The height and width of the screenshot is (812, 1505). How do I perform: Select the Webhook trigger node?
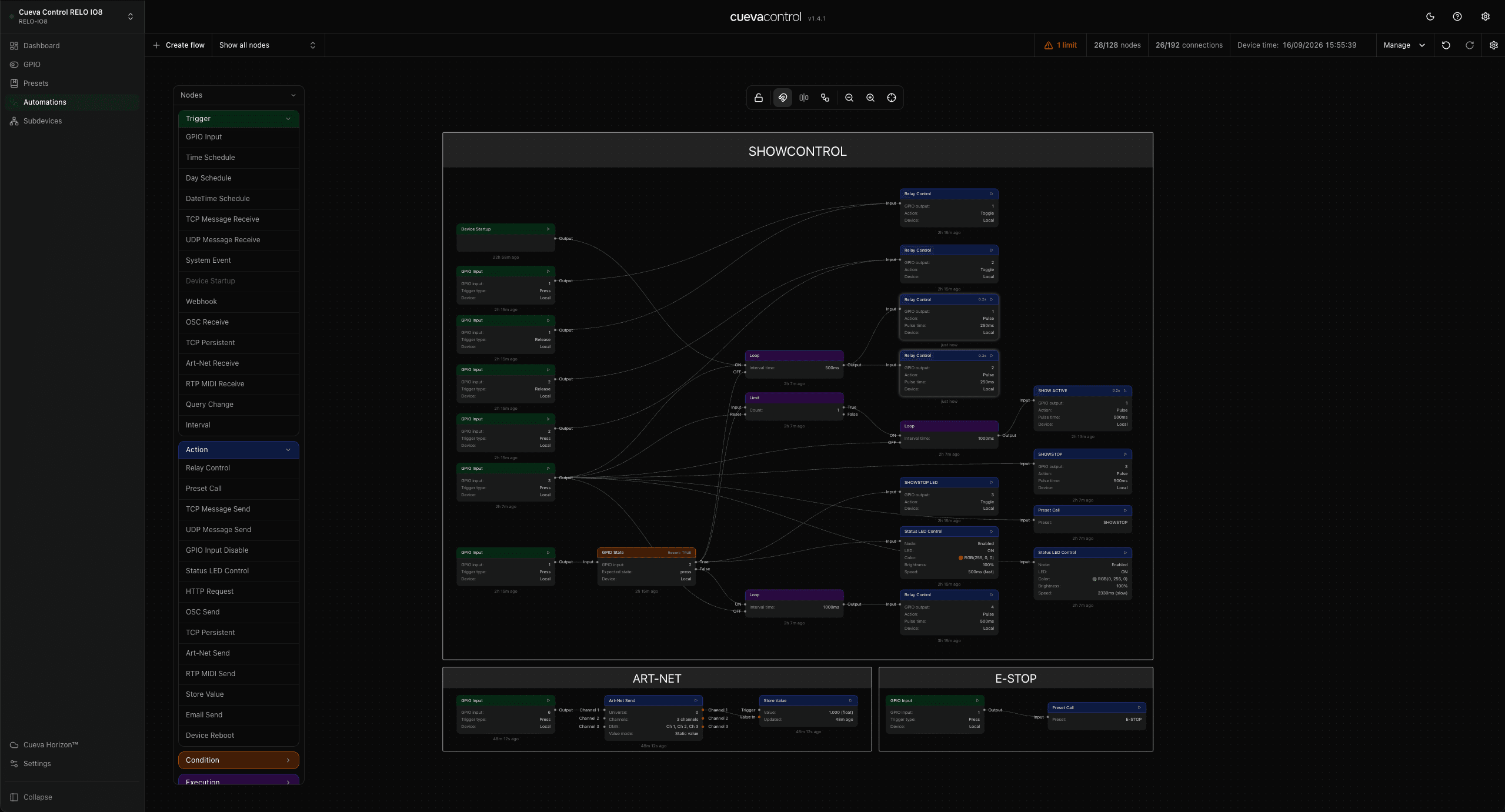click(x=239, y=302)
